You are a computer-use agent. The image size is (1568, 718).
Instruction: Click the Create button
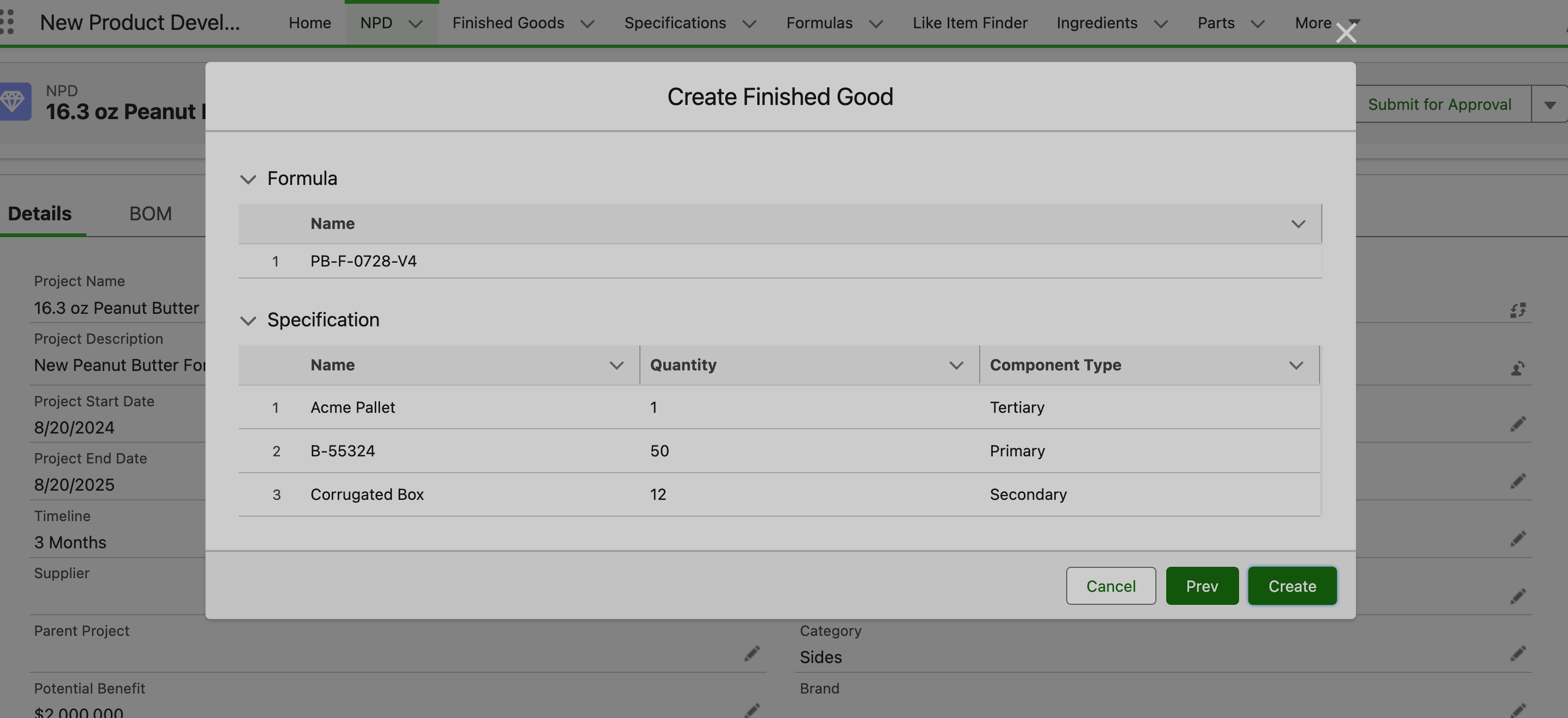[1292, 586]
